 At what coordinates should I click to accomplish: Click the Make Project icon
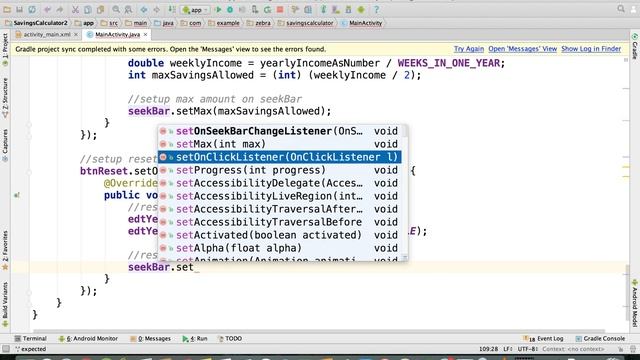[x=172, y=9]
